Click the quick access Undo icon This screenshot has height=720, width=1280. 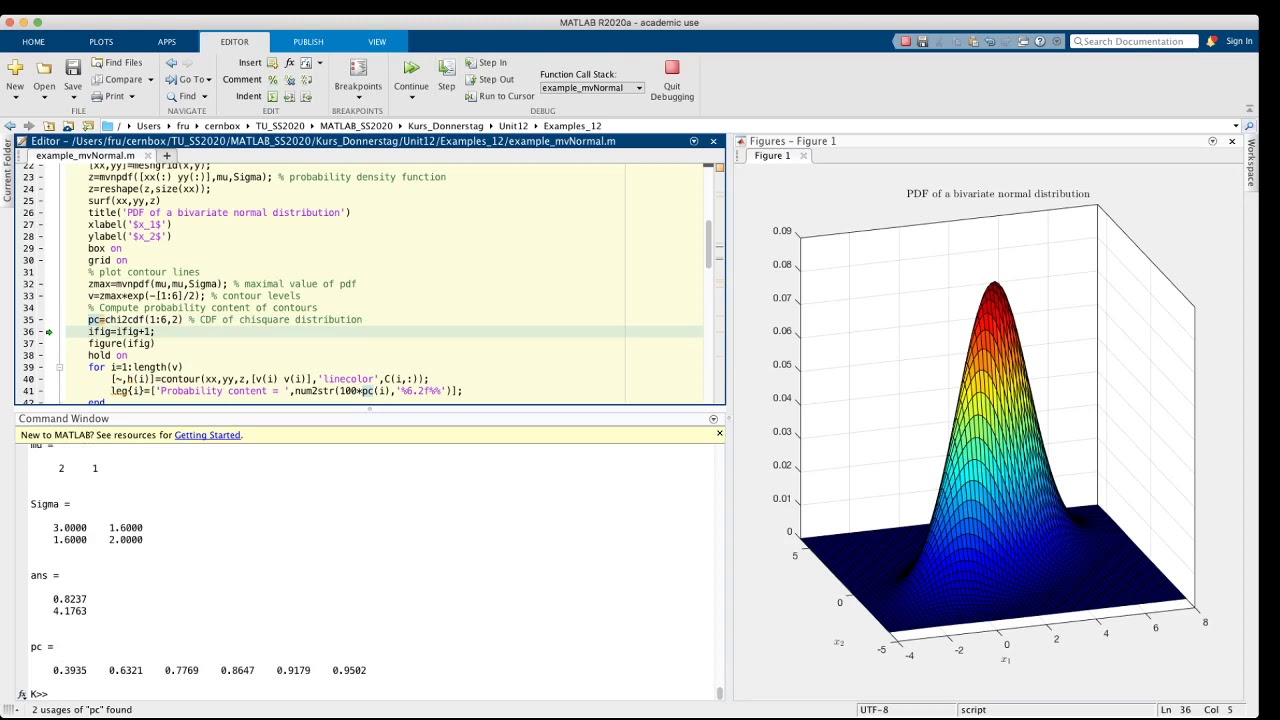tap(990, 41)
